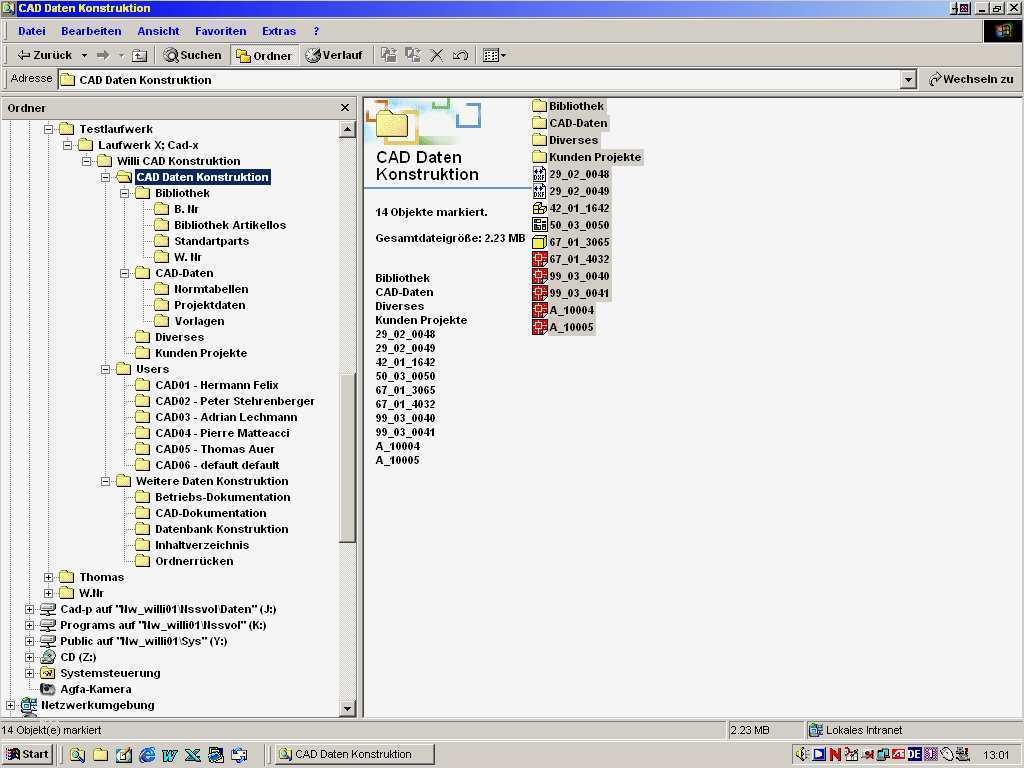1024x768 pixels.
Task: Close the Ordner folder pane
Action: (x=345, y=108)
